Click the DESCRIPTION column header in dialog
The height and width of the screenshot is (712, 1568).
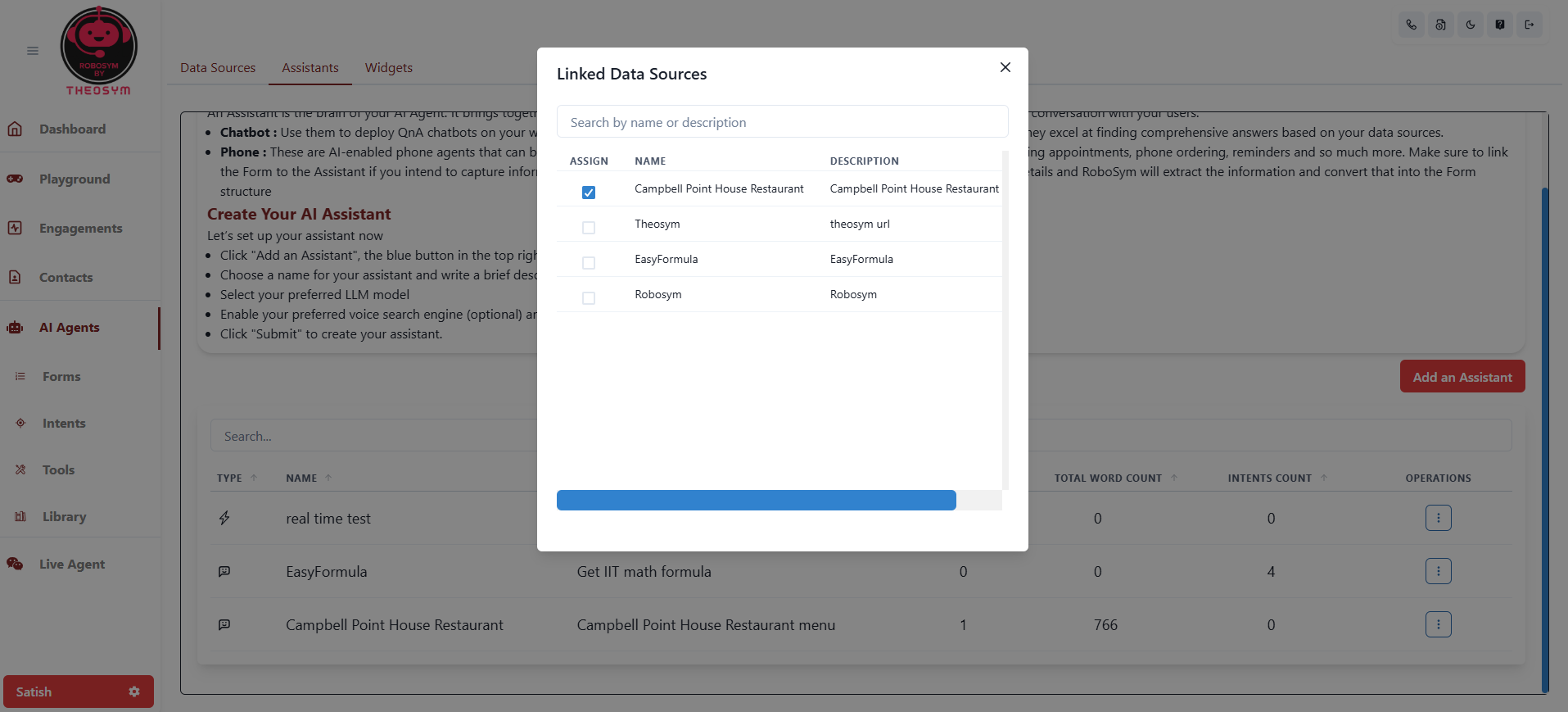coord(864,161)
